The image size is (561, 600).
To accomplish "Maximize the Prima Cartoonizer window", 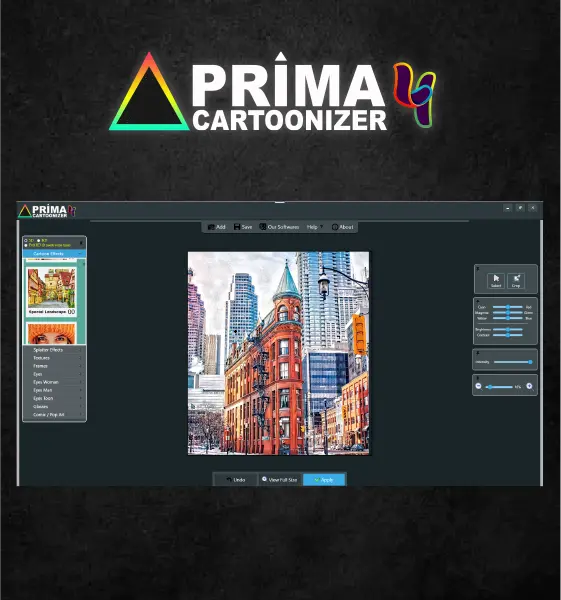I will point(520,208).
